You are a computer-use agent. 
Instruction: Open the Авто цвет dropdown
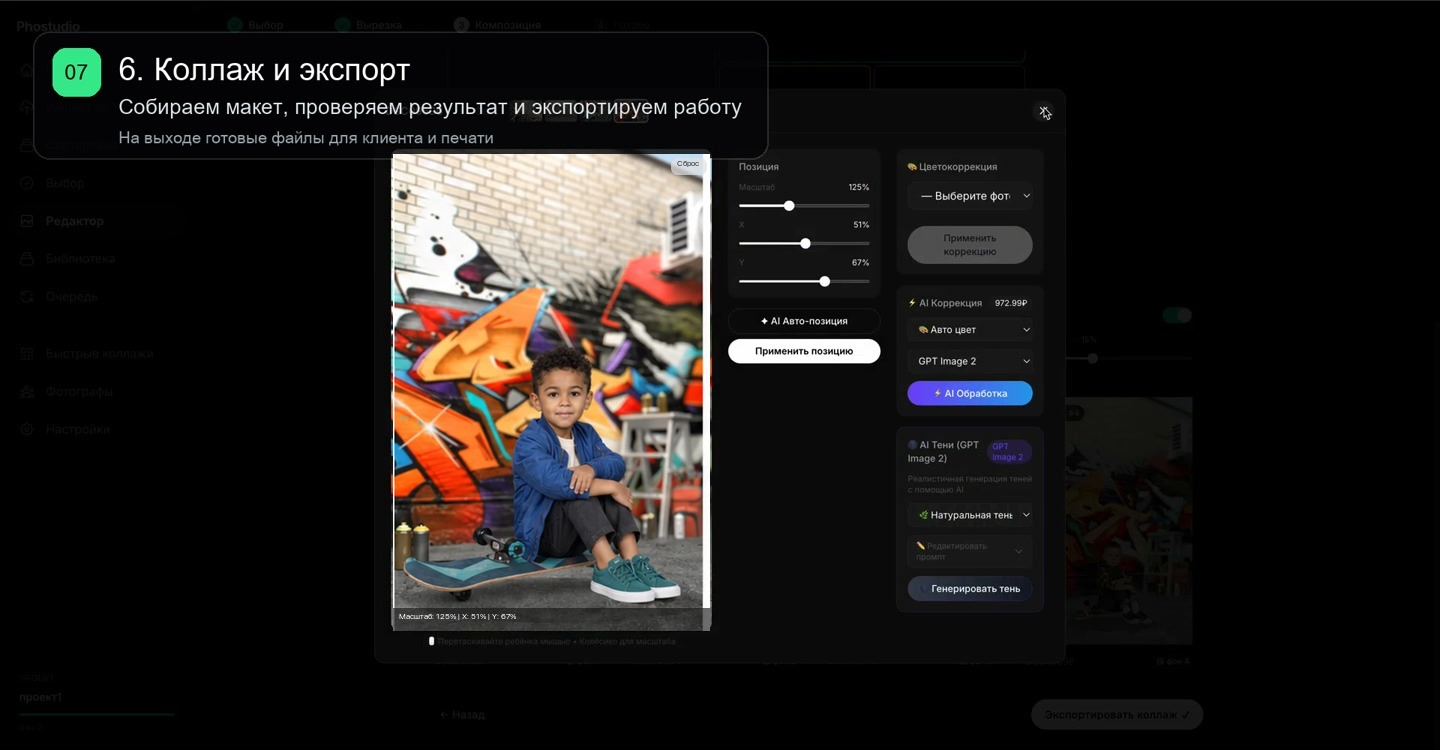click(x=970, y=329)
